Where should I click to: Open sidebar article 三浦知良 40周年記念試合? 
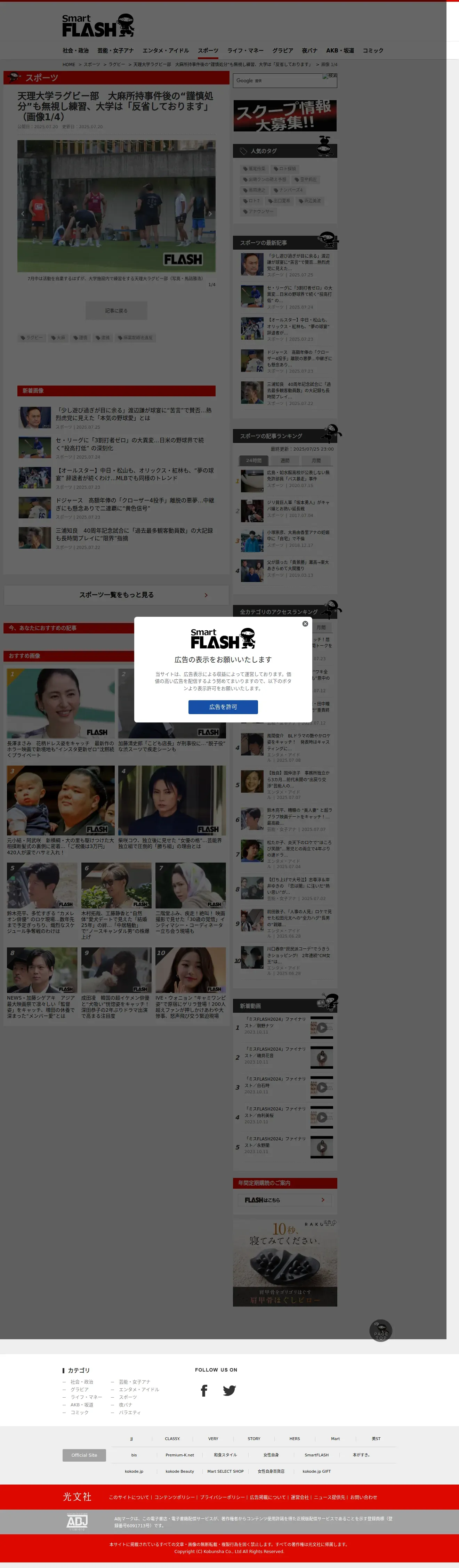(x=285, y=393)
